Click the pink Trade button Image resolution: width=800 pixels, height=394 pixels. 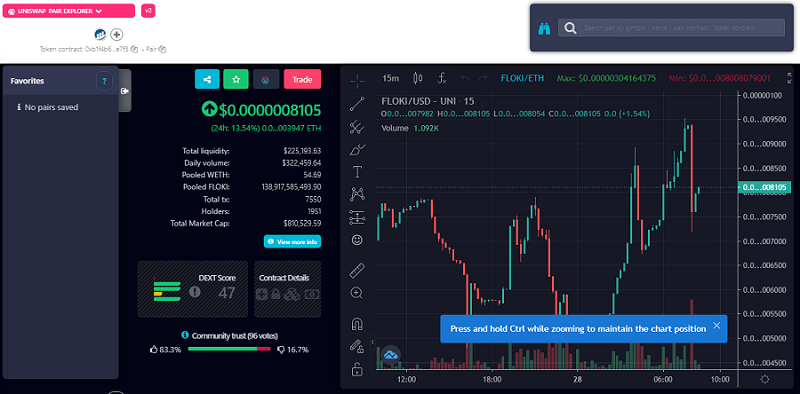303,79
